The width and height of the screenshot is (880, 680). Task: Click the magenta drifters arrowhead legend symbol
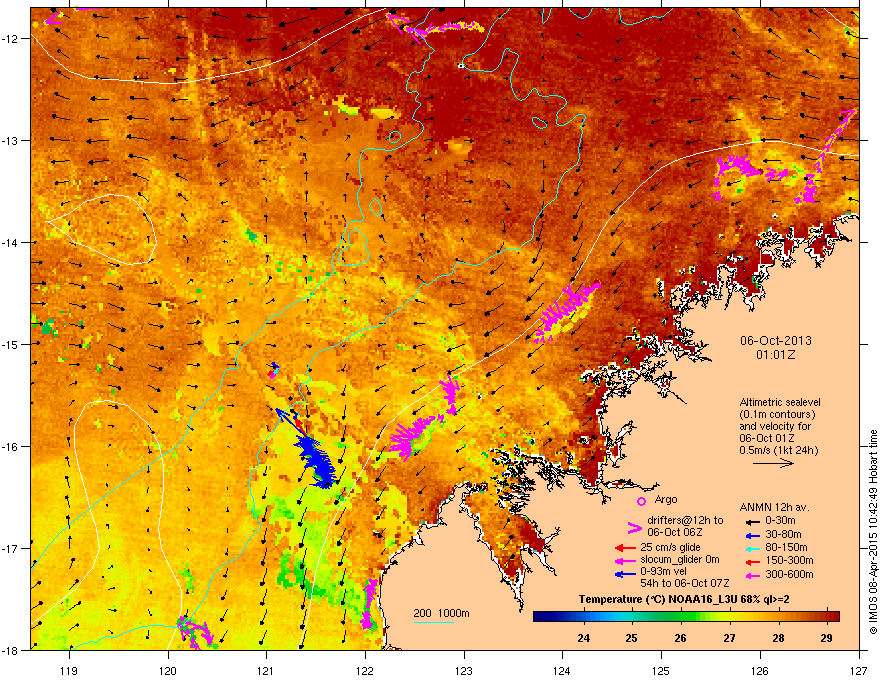[634, 528]
